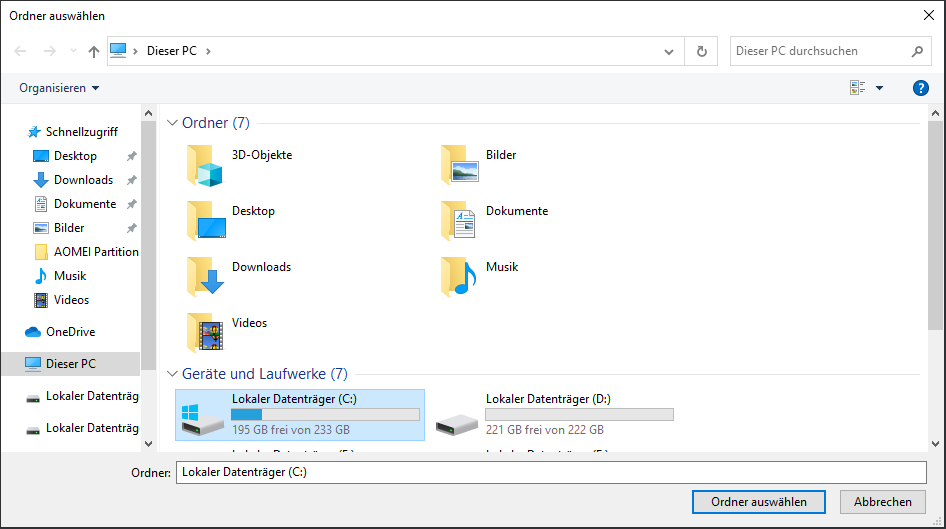Image resolution: width=946 pixels, height=529 pixels.
Task: Select the Downloads folder icon in main pane
Action: point(205,276)
